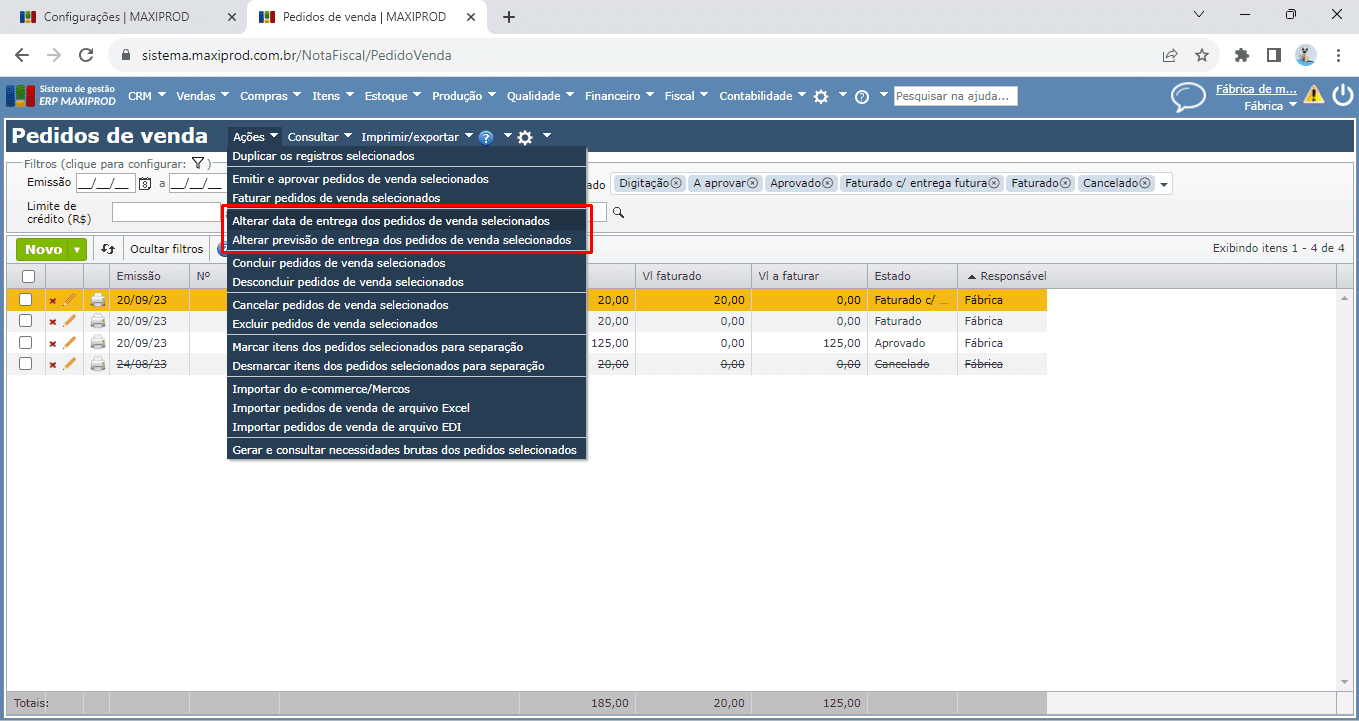
Task: Toggle the select-all checkbox in table header
Action: pos(28,276)
